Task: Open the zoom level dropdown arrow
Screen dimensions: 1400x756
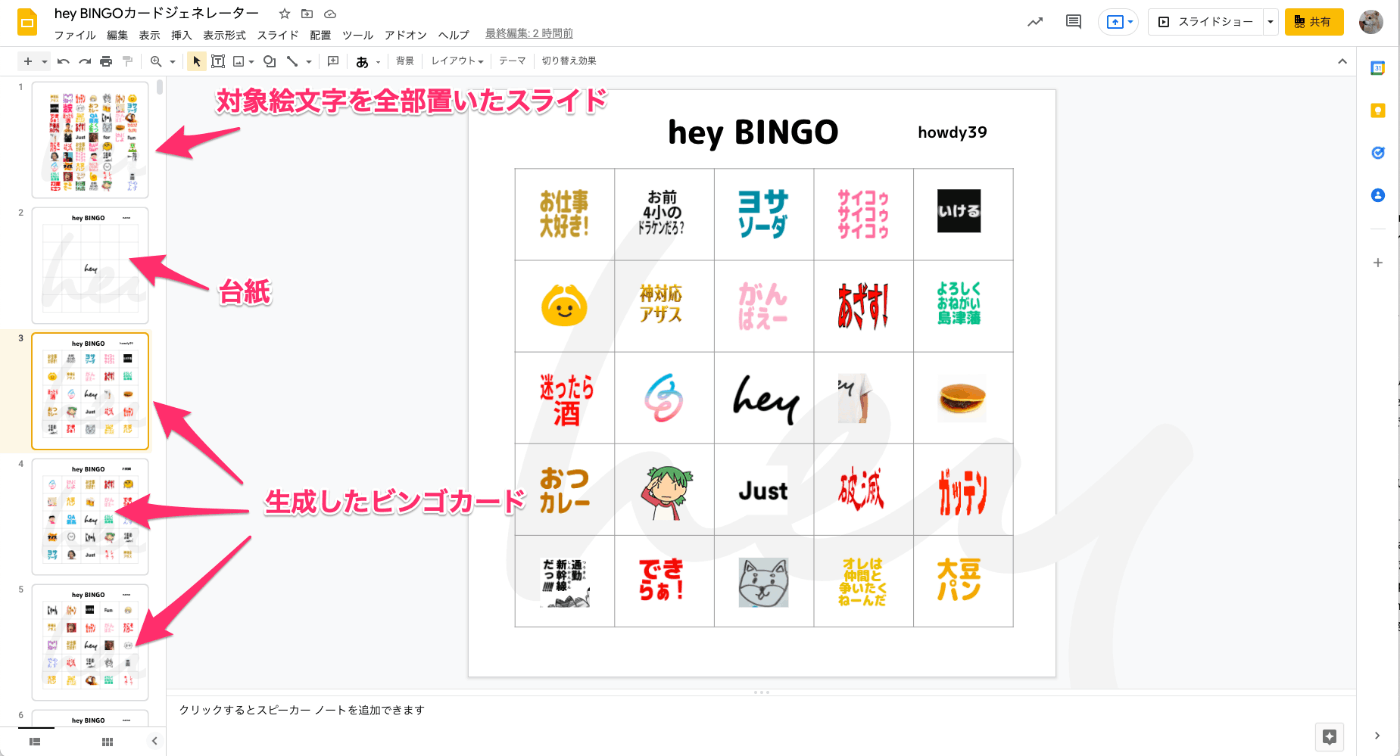Action: tap(172, 61)
